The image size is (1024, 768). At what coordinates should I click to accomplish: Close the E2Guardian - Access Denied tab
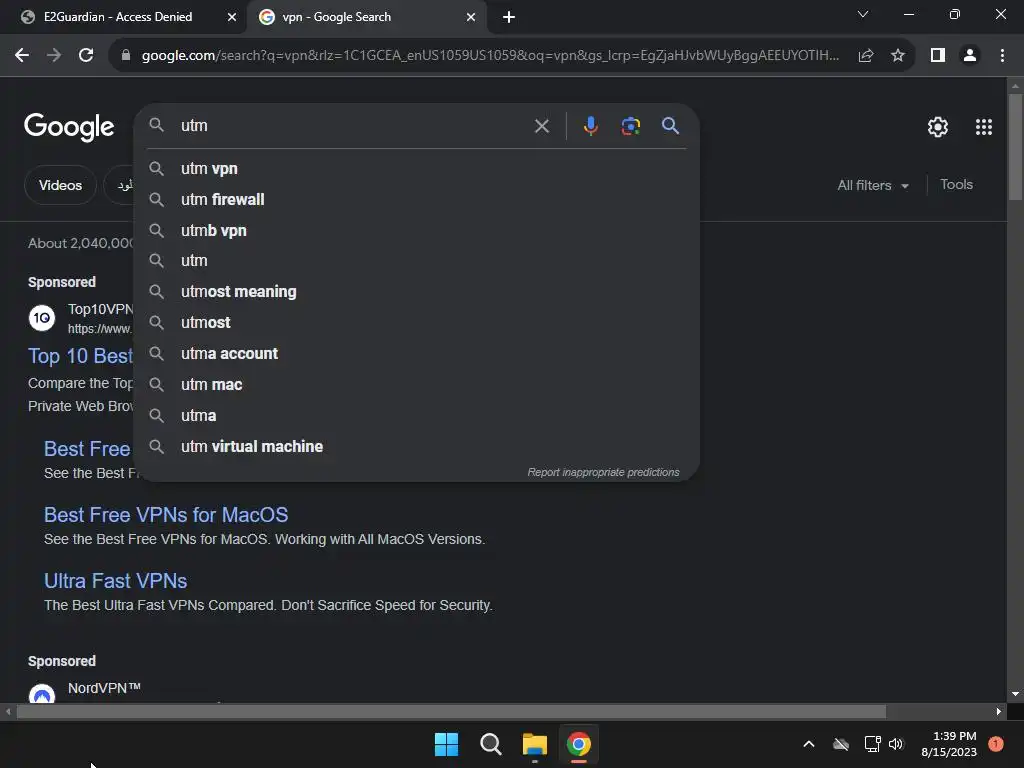coord(231,17)
